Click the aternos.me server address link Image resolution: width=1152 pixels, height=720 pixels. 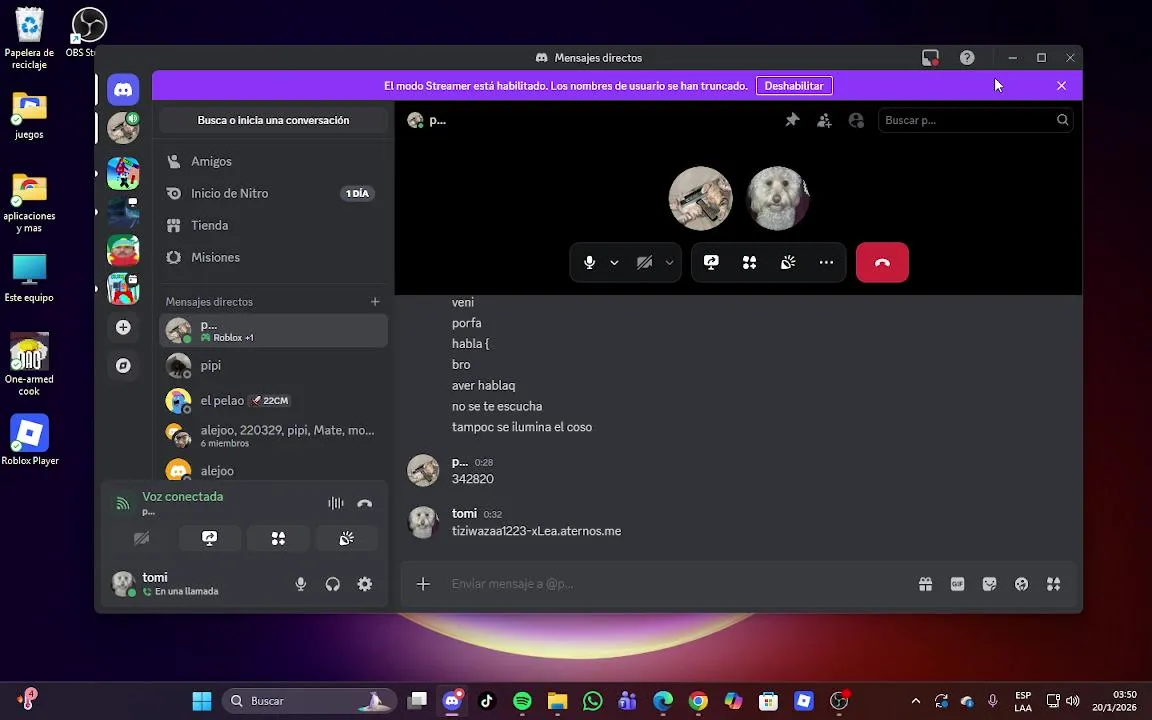coord(536,531)
